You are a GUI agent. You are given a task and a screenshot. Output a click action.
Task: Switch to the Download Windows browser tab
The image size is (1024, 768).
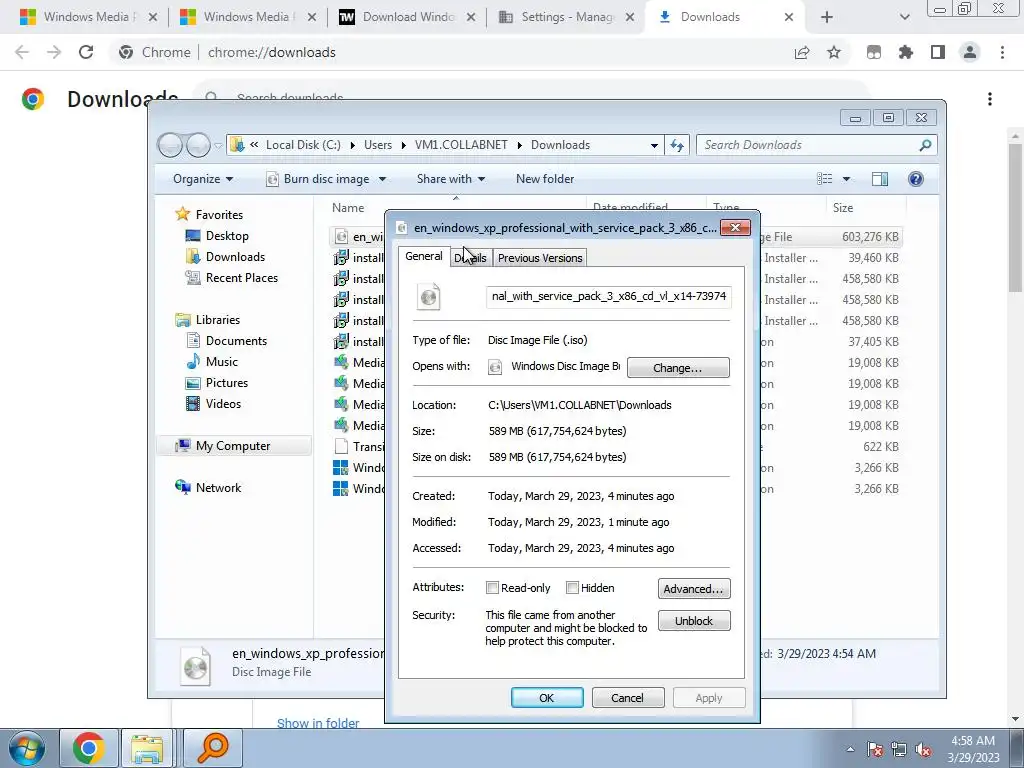406,18
